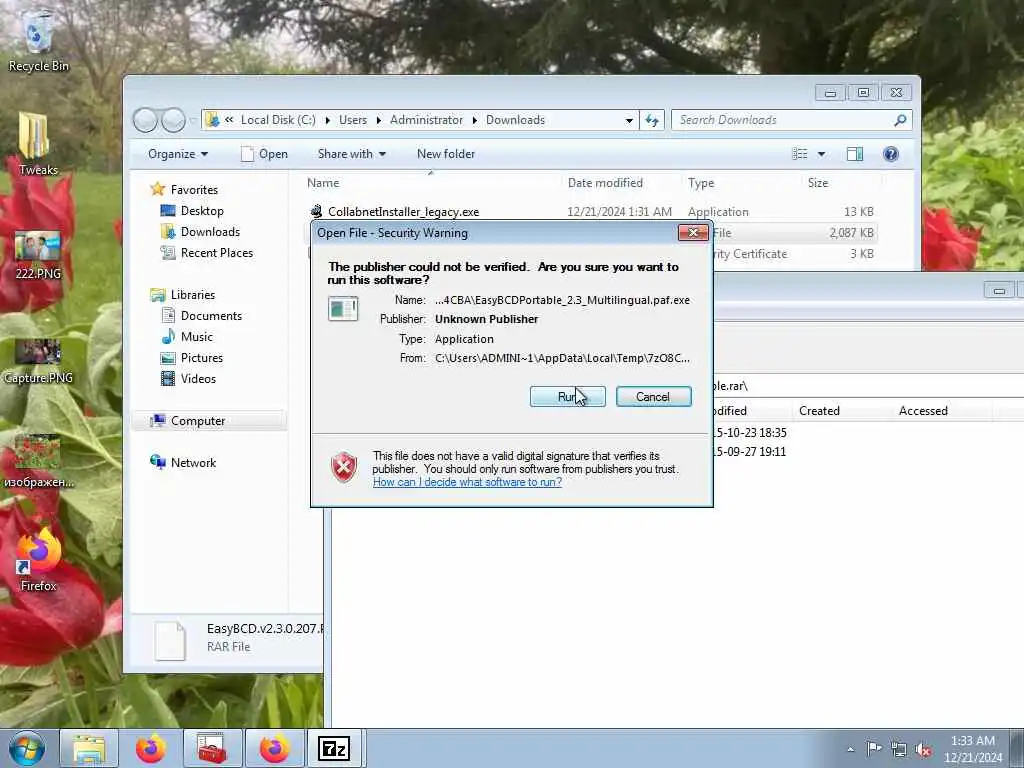Screen dimensions: 1024x768
Task: Refresh the Downloads folder view
Action: 652,120
